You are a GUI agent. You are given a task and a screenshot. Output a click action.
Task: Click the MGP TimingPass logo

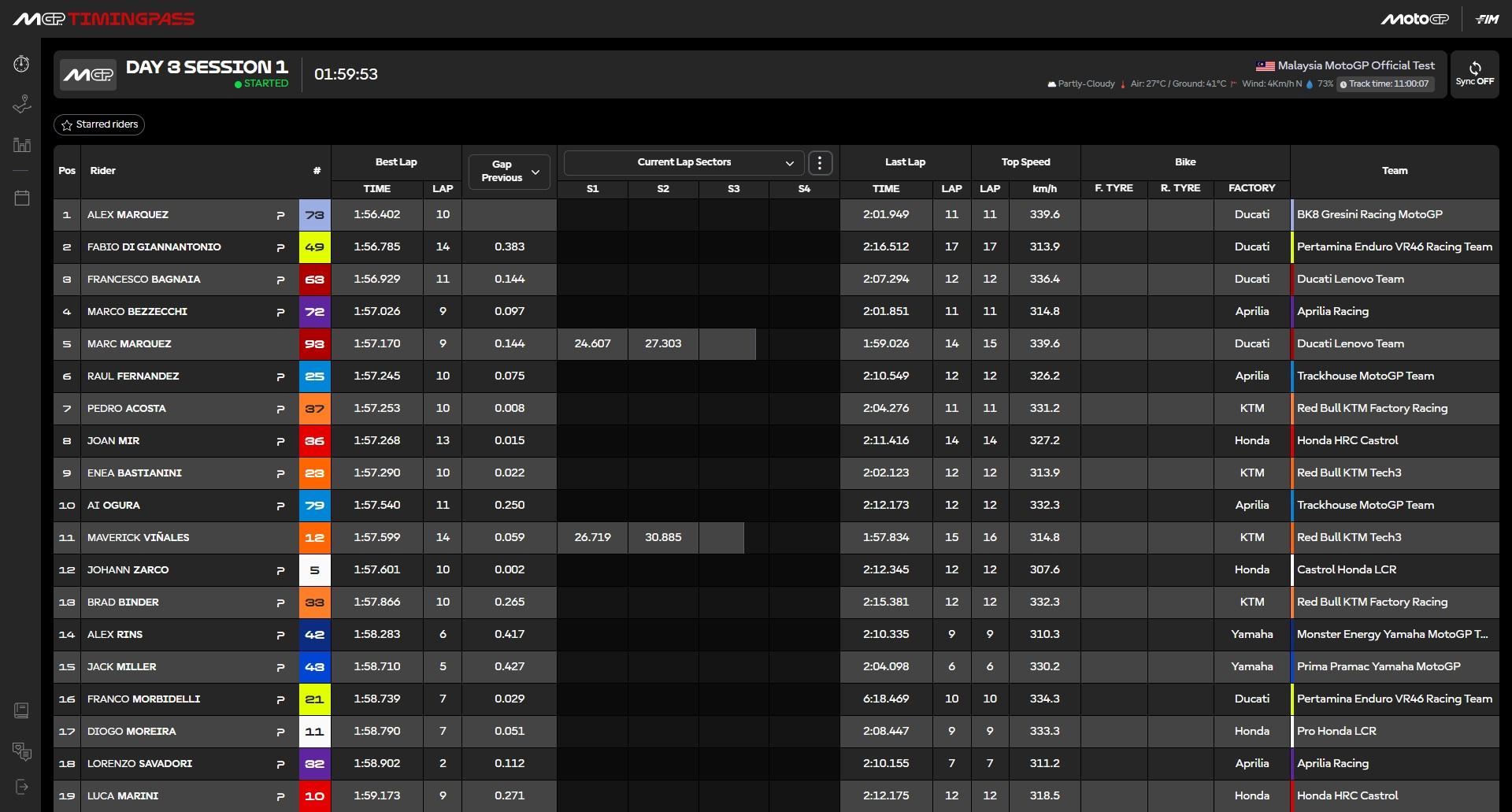104,19
